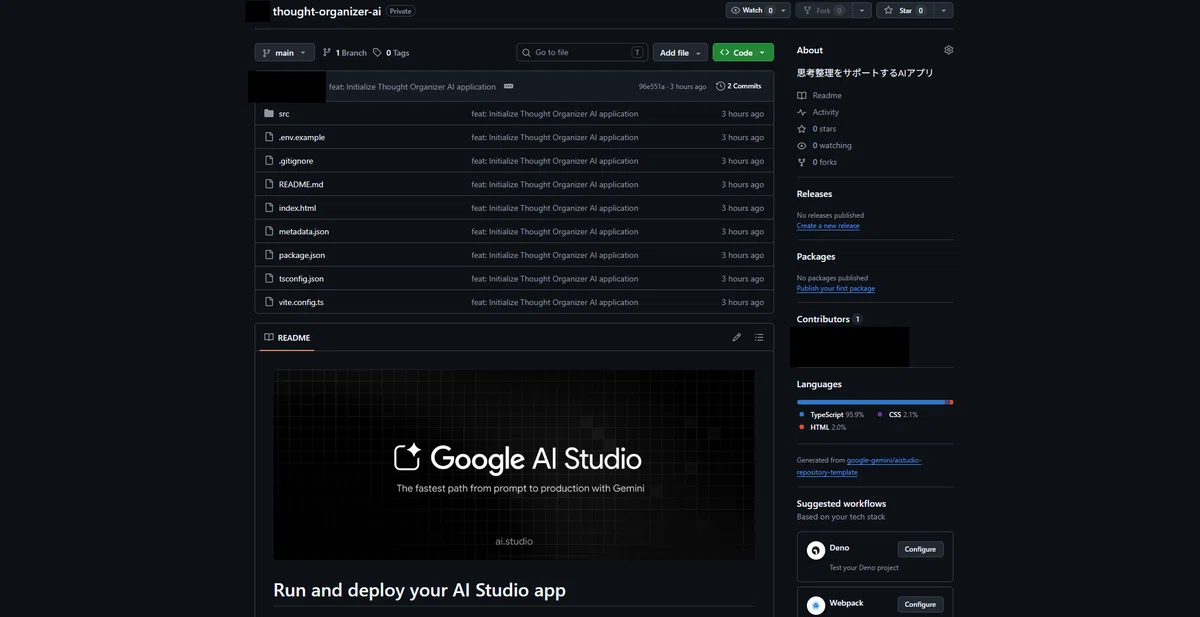1200x617 pixels.
Task: Open the index.html file
Action: (x=297, y=208)
